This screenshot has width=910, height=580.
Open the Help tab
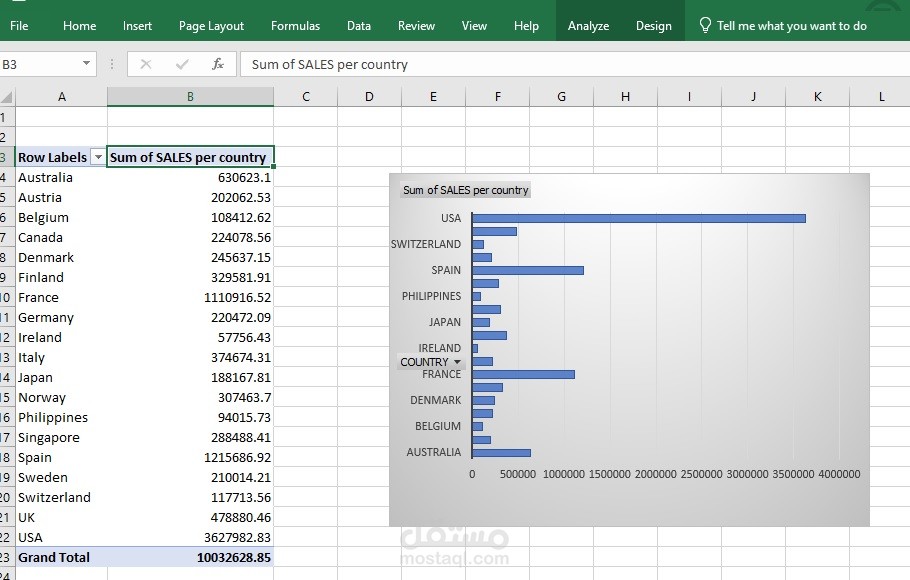pos(526,26)
